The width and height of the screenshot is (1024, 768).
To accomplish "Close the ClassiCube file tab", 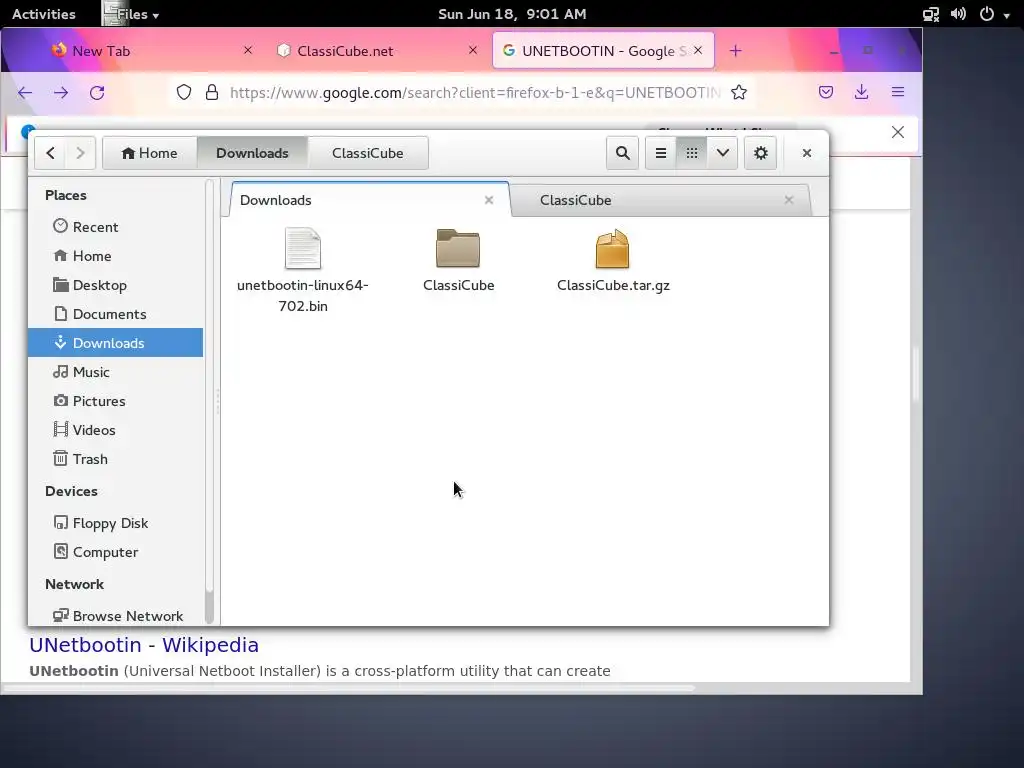I will pyautogui.click(x=789, y=200).
